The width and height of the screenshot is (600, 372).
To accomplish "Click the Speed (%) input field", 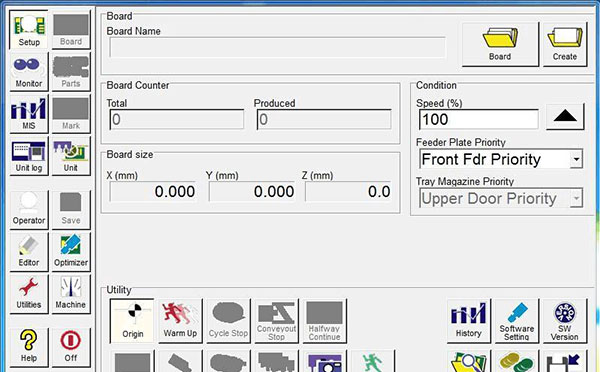I will [x=479, y=119].
